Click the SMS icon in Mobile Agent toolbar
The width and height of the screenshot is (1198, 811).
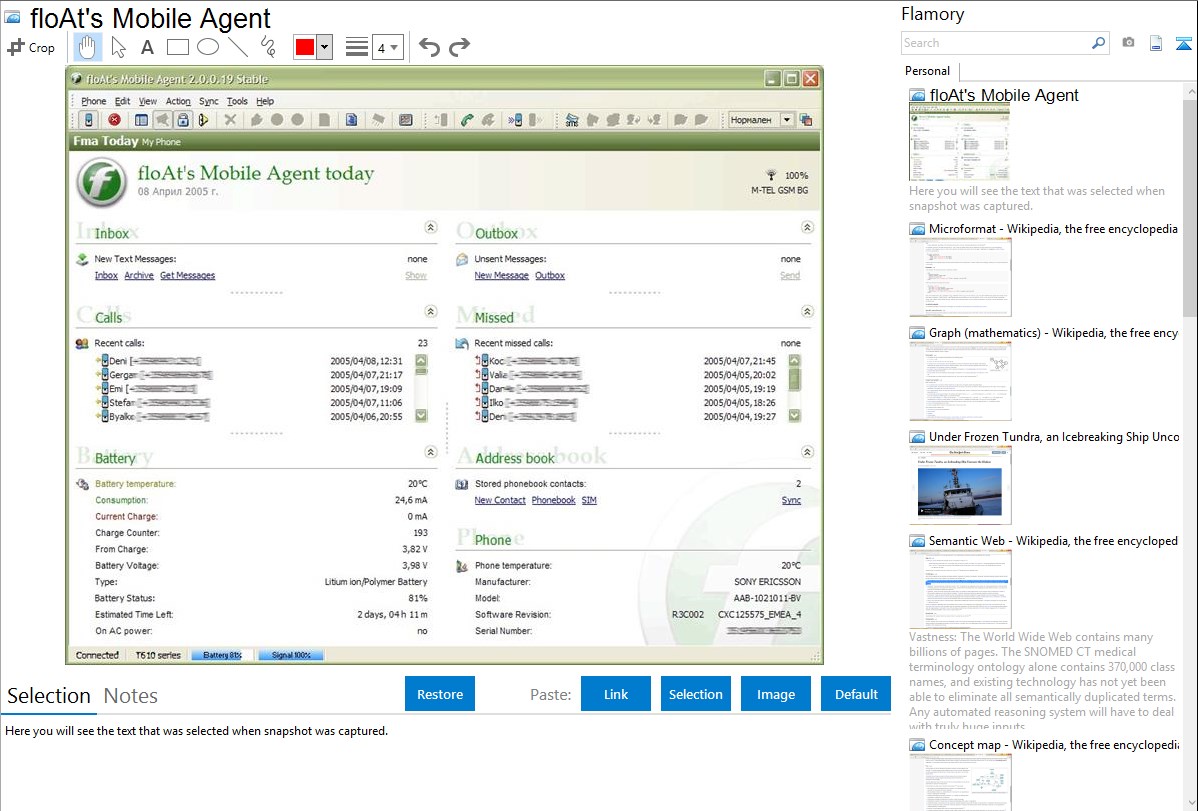tap(571, 120)
